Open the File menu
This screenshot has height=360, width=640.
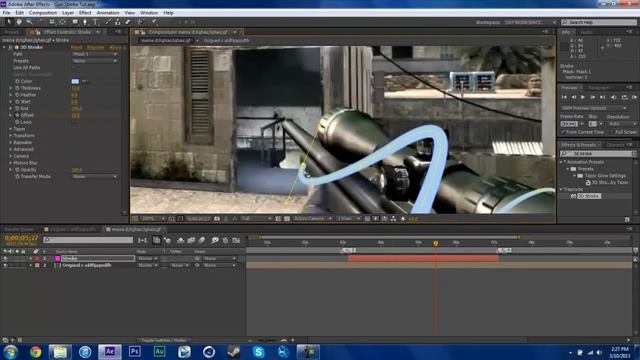point(6,13)
